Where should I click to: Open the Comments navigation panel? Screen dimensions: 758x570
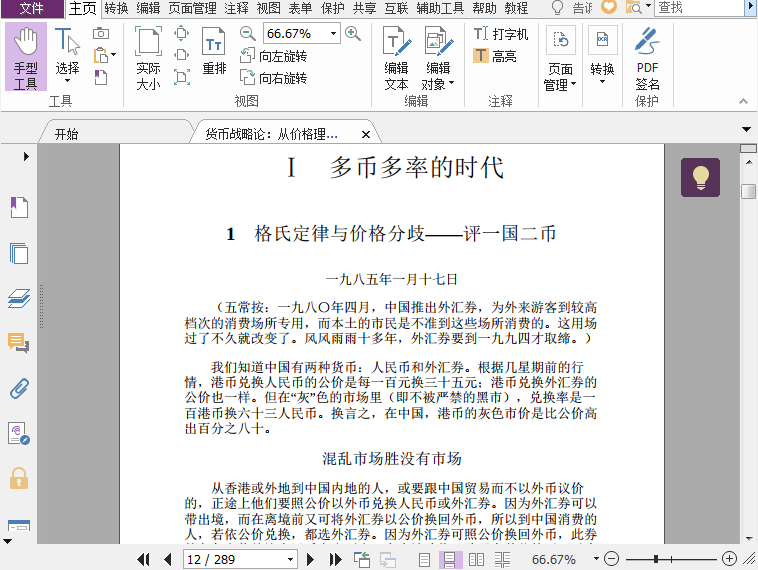coord(19,343)
